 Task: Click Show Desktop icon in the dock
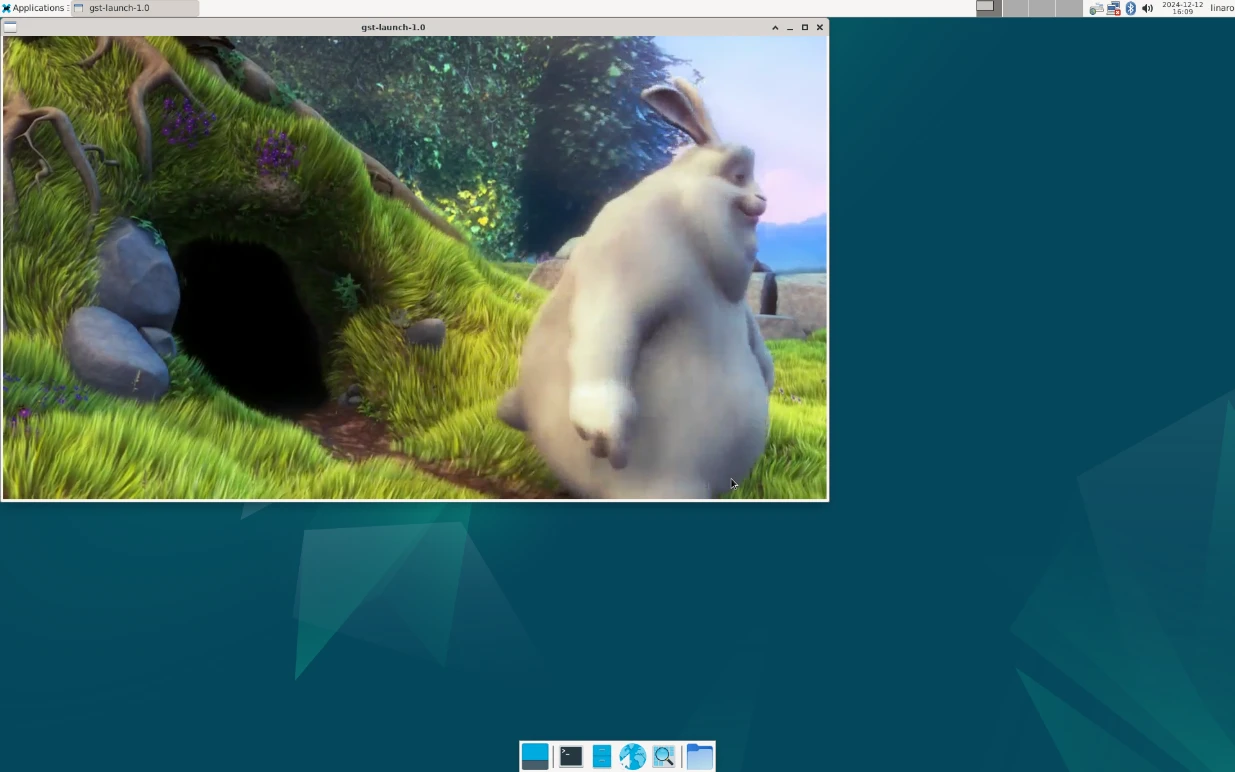[535, 756]
